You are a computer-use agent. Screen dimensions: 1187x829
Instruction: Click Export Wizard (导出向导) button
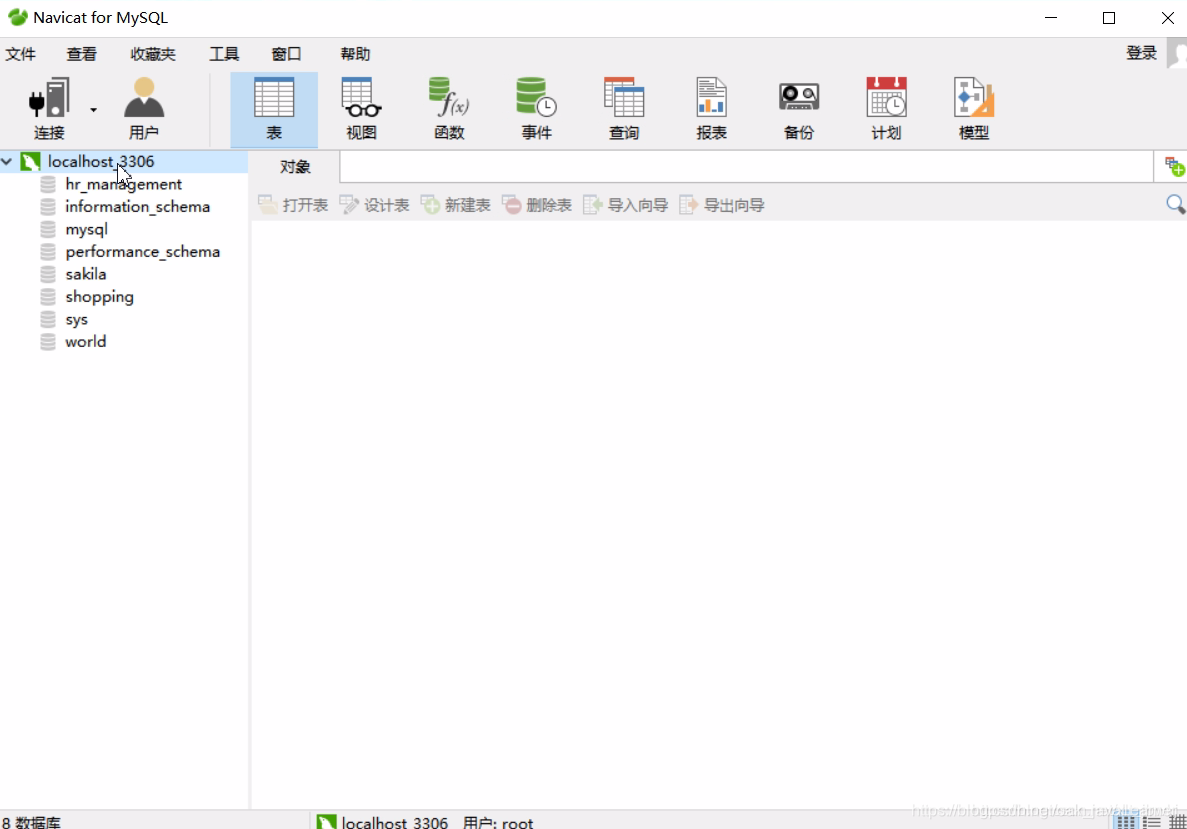click(x=722, y=205)
